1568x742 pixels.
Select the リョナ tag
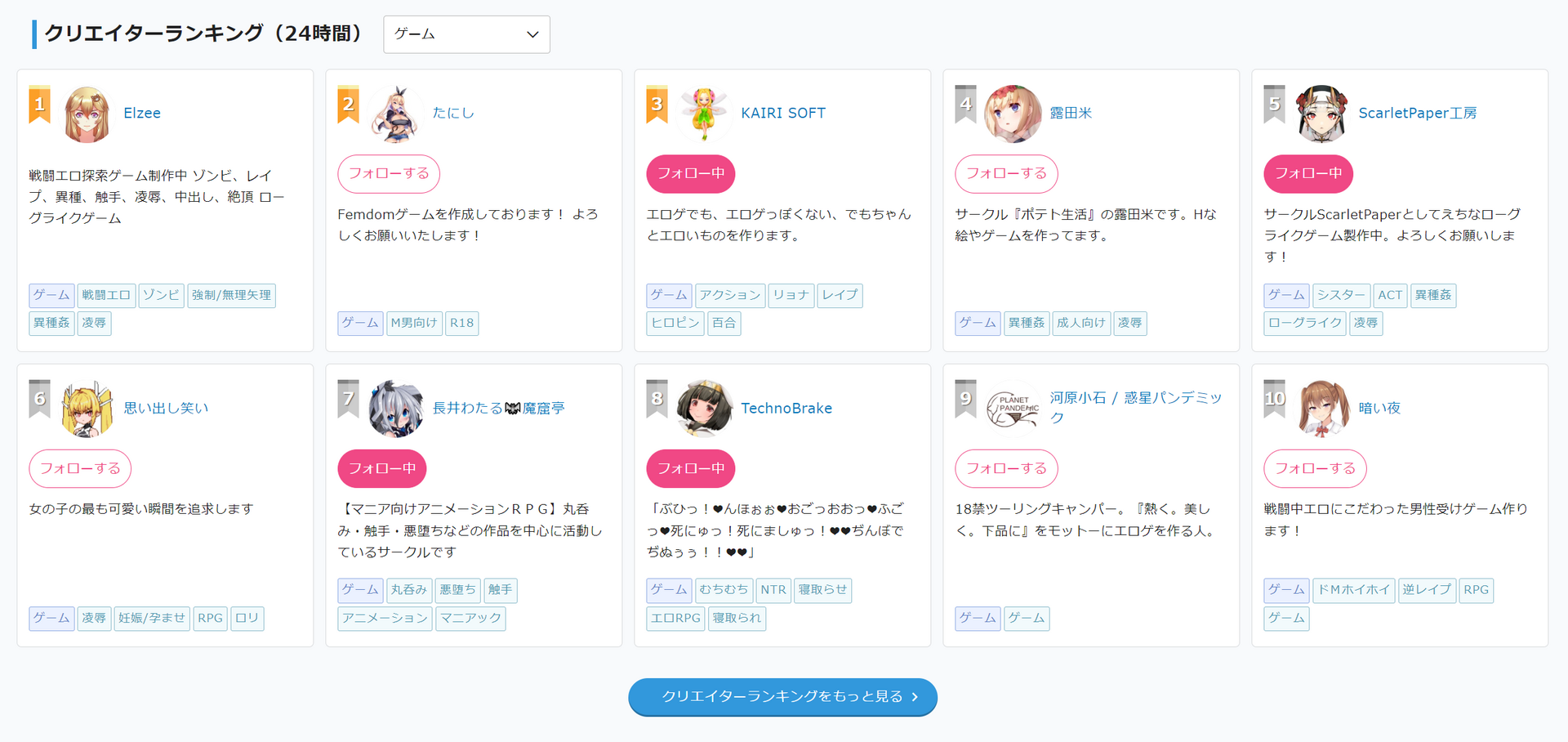pyautogui.click(x=791, y=296)
